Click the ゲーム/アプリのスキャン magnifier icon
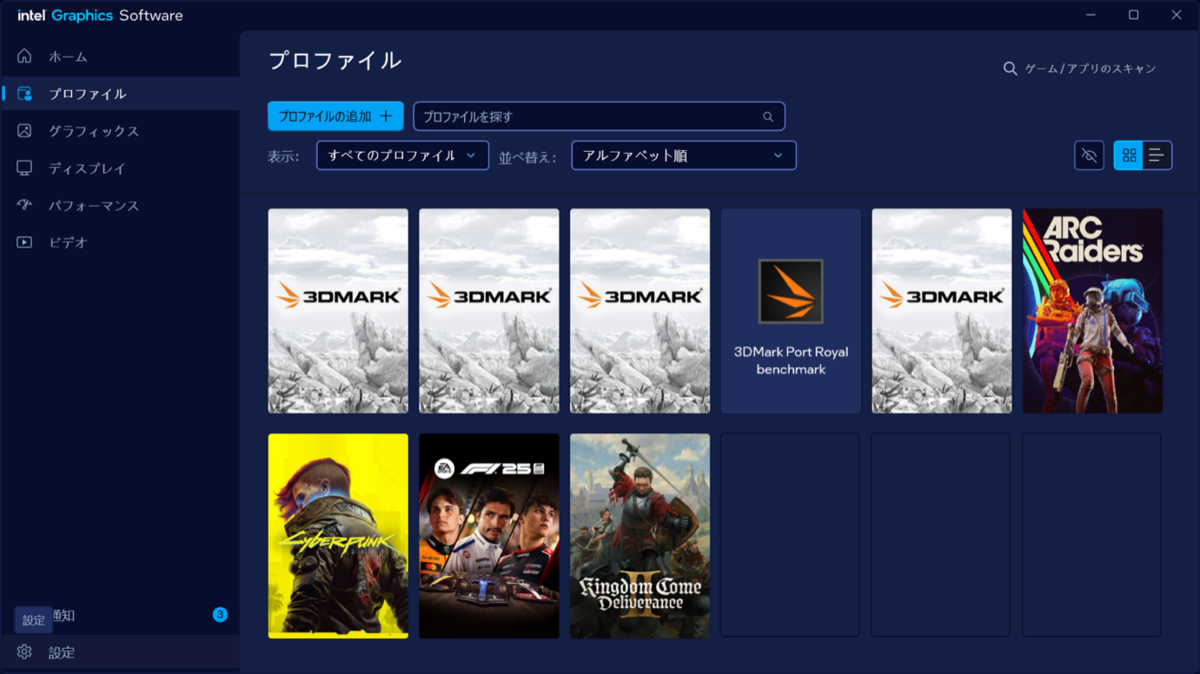The height and width of the screenshot is (674, 1200). [x=1010, y=69]
